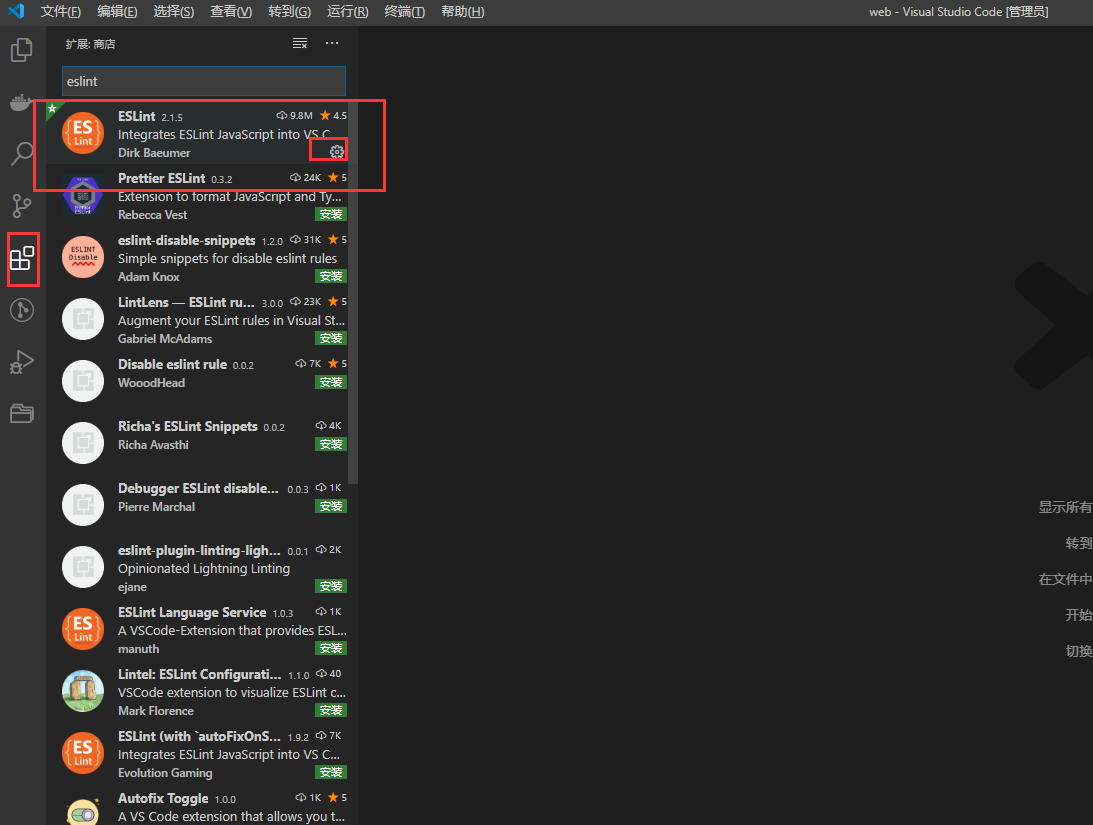Viewport: 1093px width, 825px height.
Task: Click publisher name Dirk Baeumer
Action: [x=154, y=153]
